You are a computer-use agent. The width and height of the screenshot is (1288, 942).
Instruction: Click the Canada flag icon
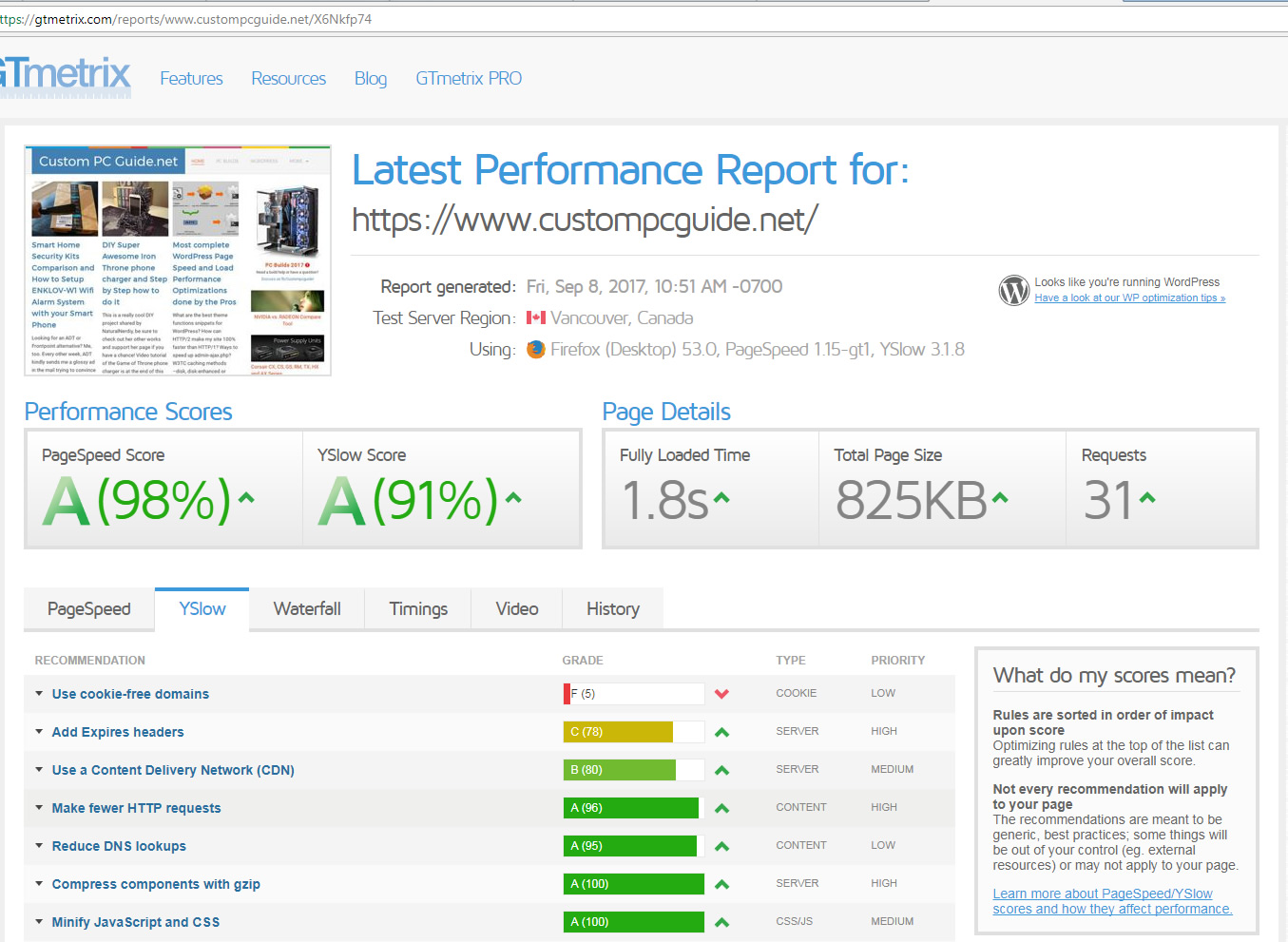pyautogui.click(x=536, y=318)
